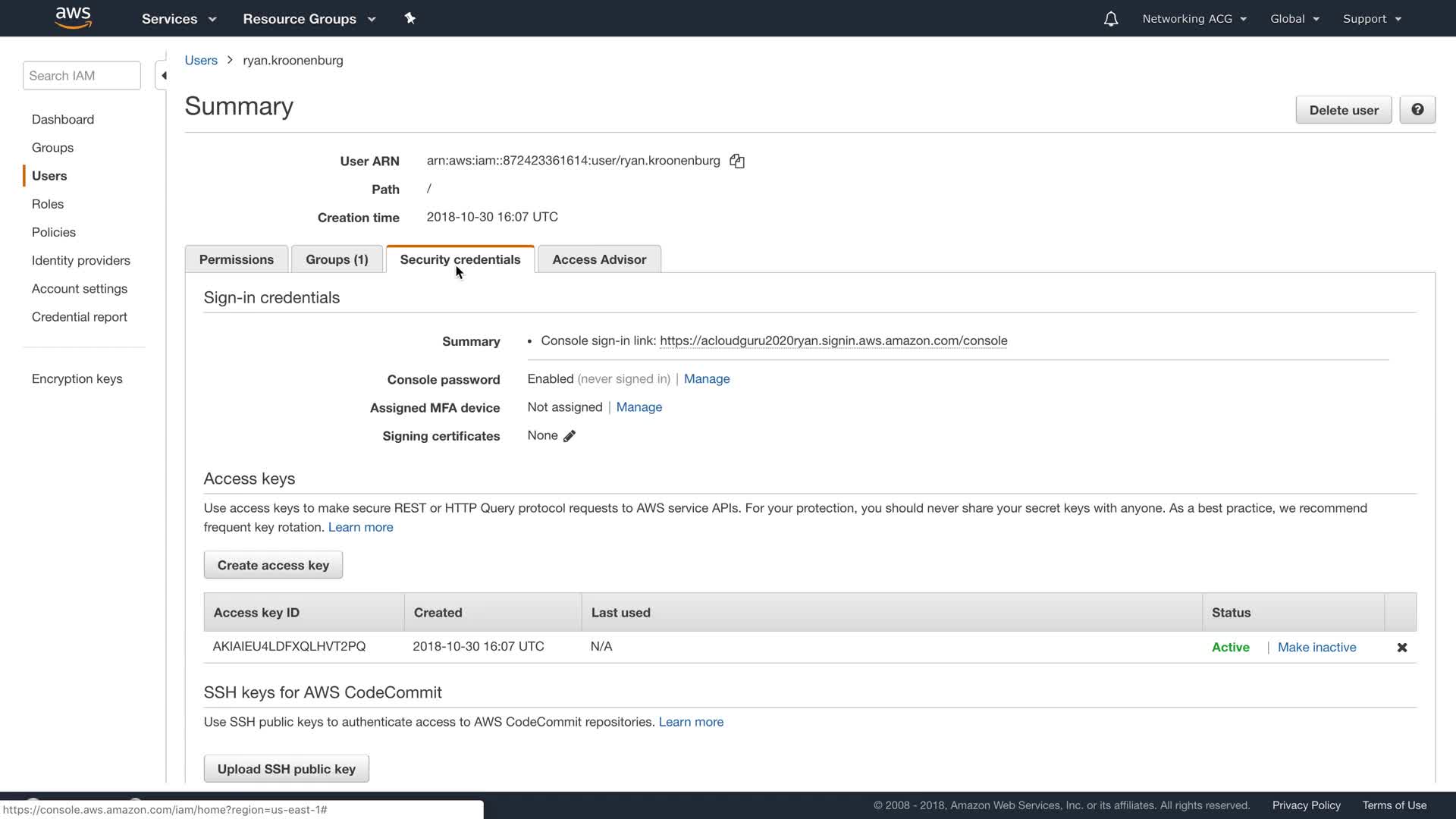Copy the User ARN with clipboard icon
The image size is (1456, 819).
coord(737,161)
